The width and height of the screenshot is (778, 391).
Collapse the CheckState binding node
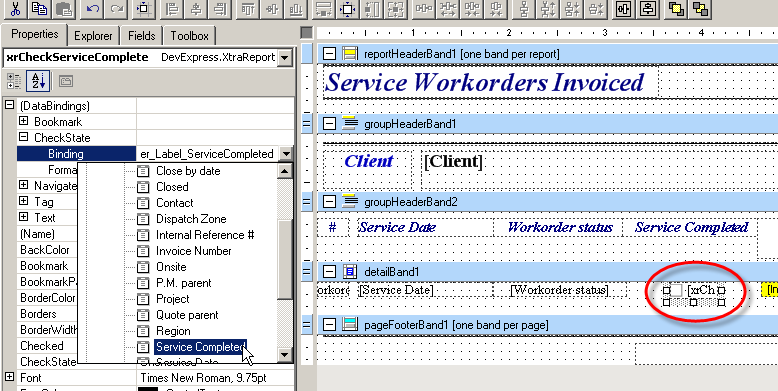(23, 137)
